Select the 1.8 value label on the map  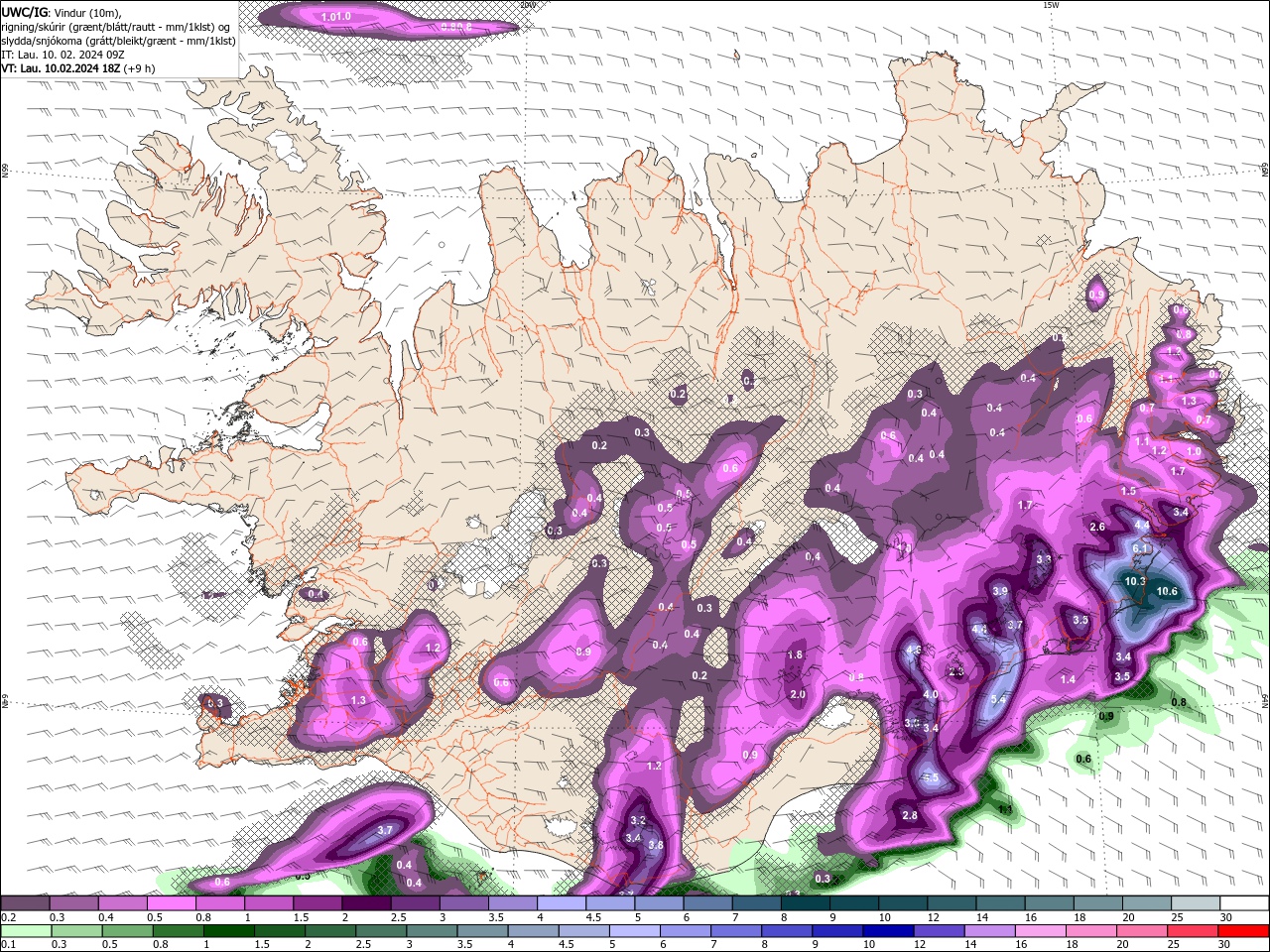pyautogui.click(x=795, y=654)
